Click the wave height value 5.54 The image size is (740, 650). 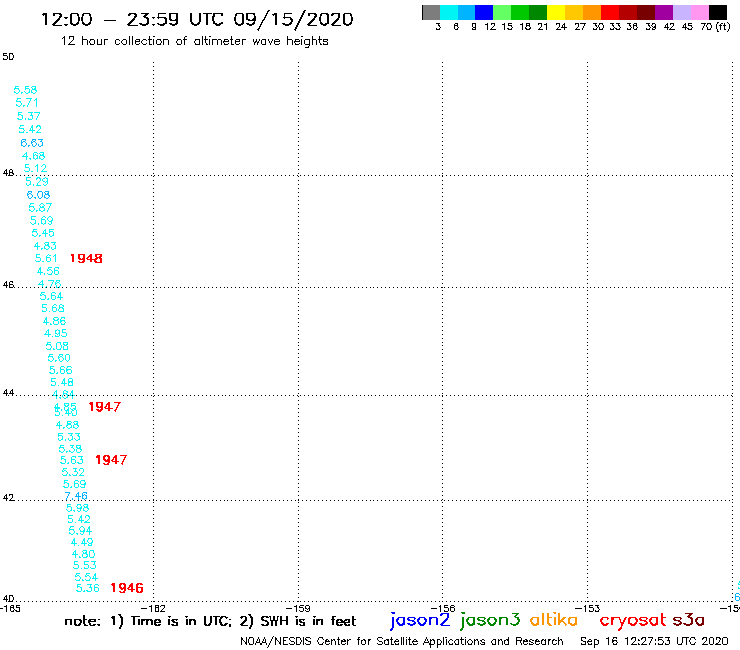tap(86, 577)
